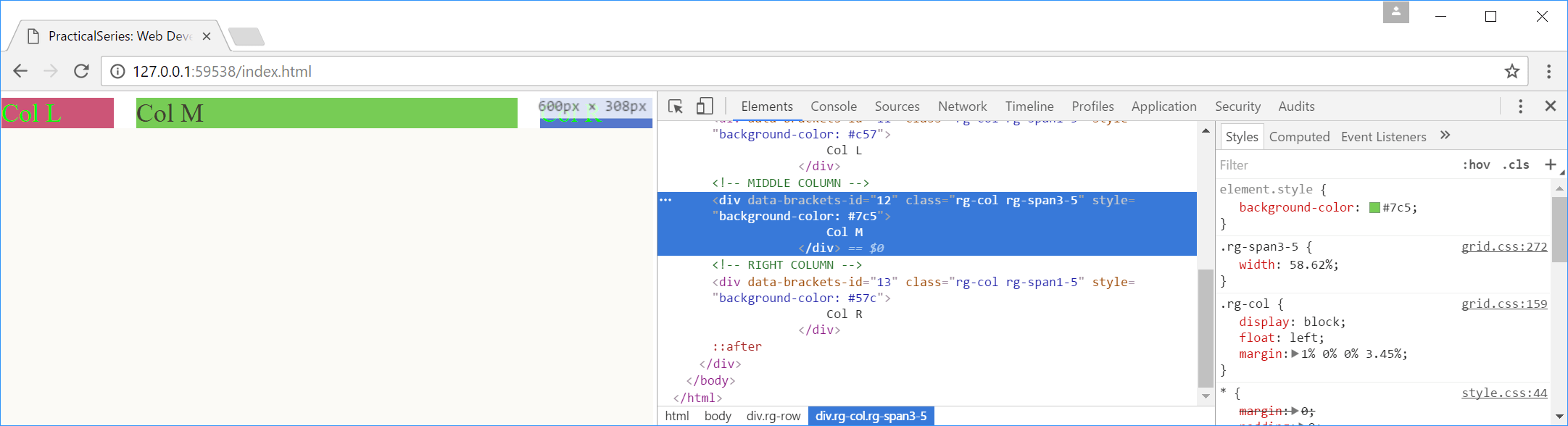Click the browser forward arrow
This screenshot has height=426, width=1568.
51,71
